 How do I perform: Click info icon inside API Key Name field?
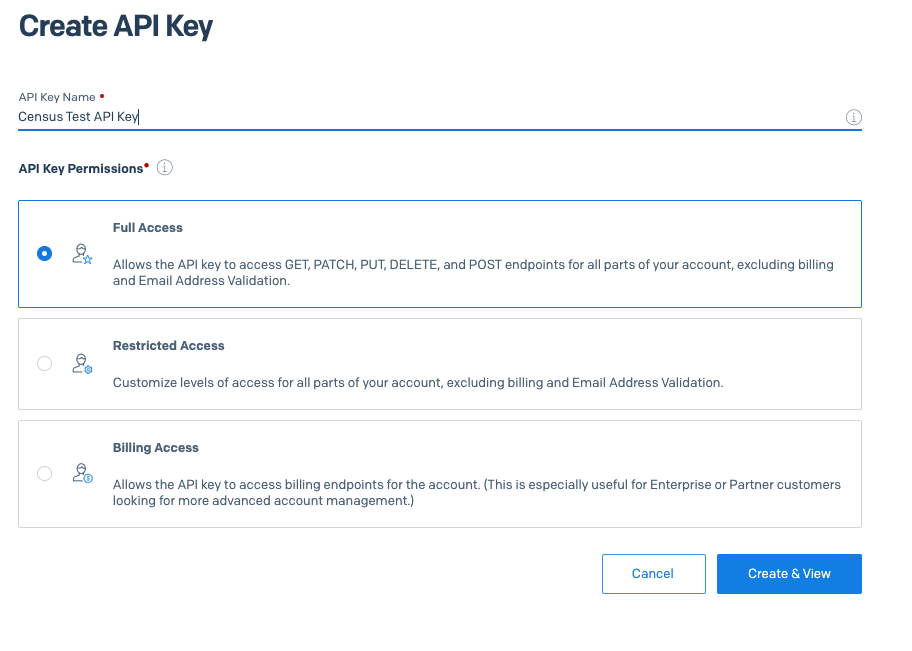point(854,117)
